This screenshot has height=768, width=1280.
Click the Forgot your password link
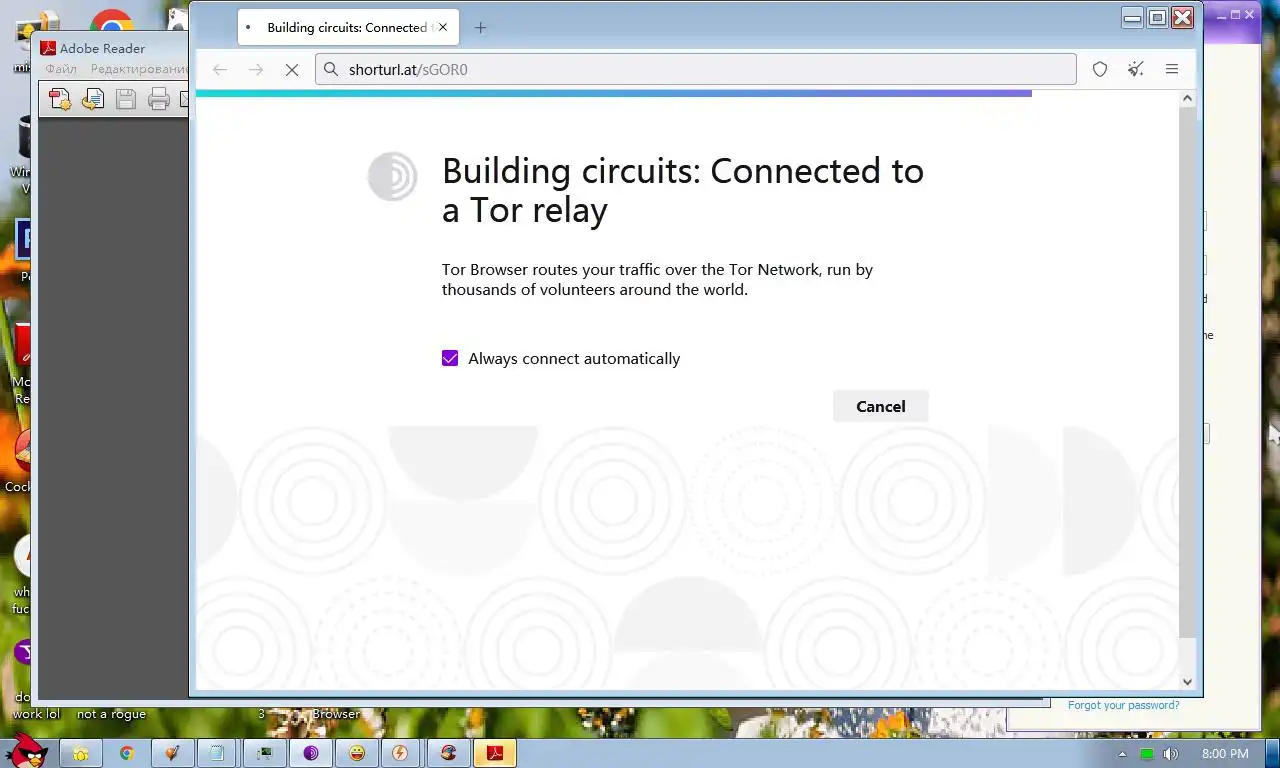[1123, 705]
